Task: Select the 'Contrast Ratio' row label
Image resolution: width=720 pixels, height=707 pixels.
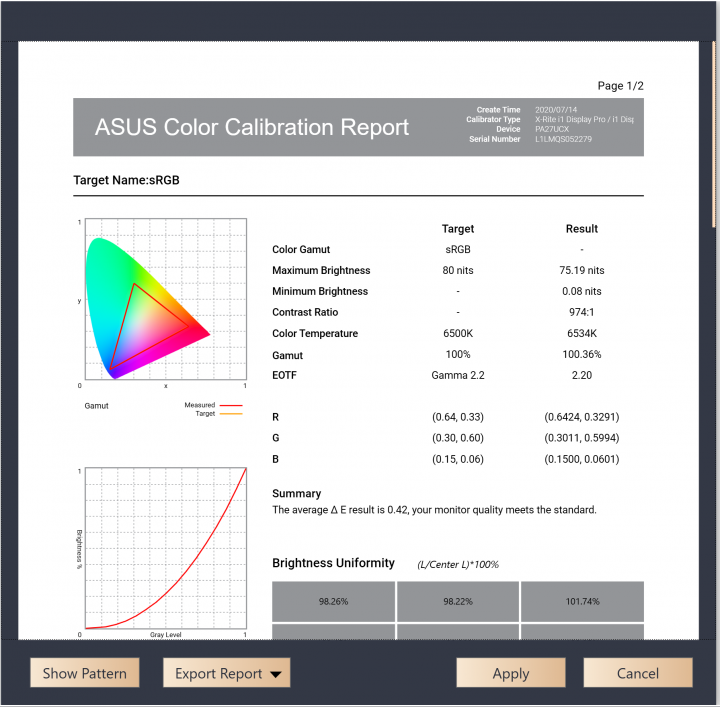Action: click(305, 312)
